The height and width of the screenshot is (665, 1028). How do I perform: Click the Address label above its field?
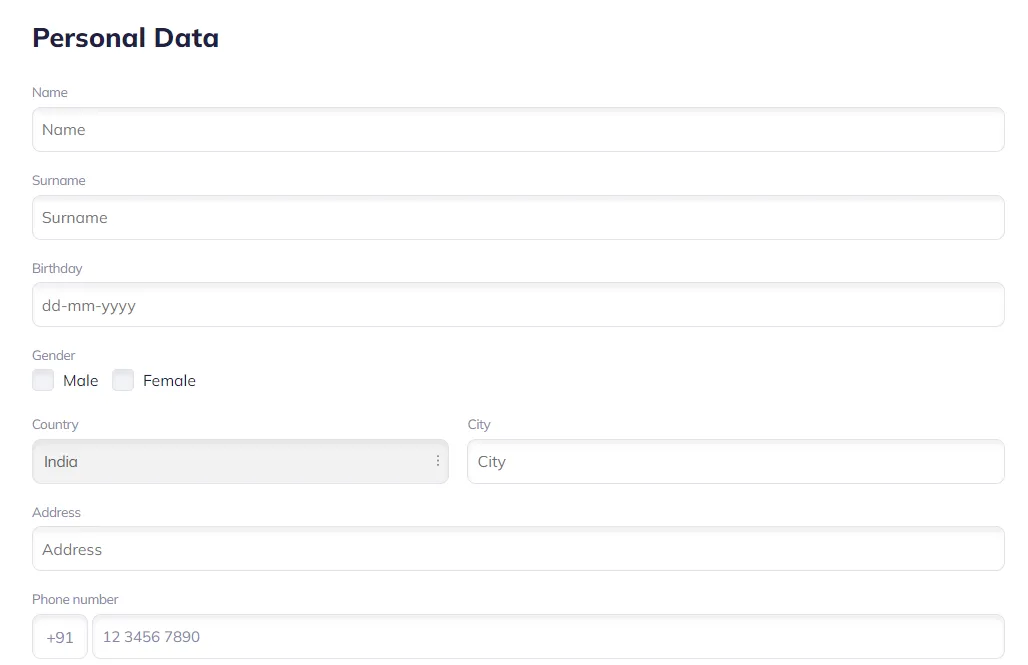coord(56,512)
